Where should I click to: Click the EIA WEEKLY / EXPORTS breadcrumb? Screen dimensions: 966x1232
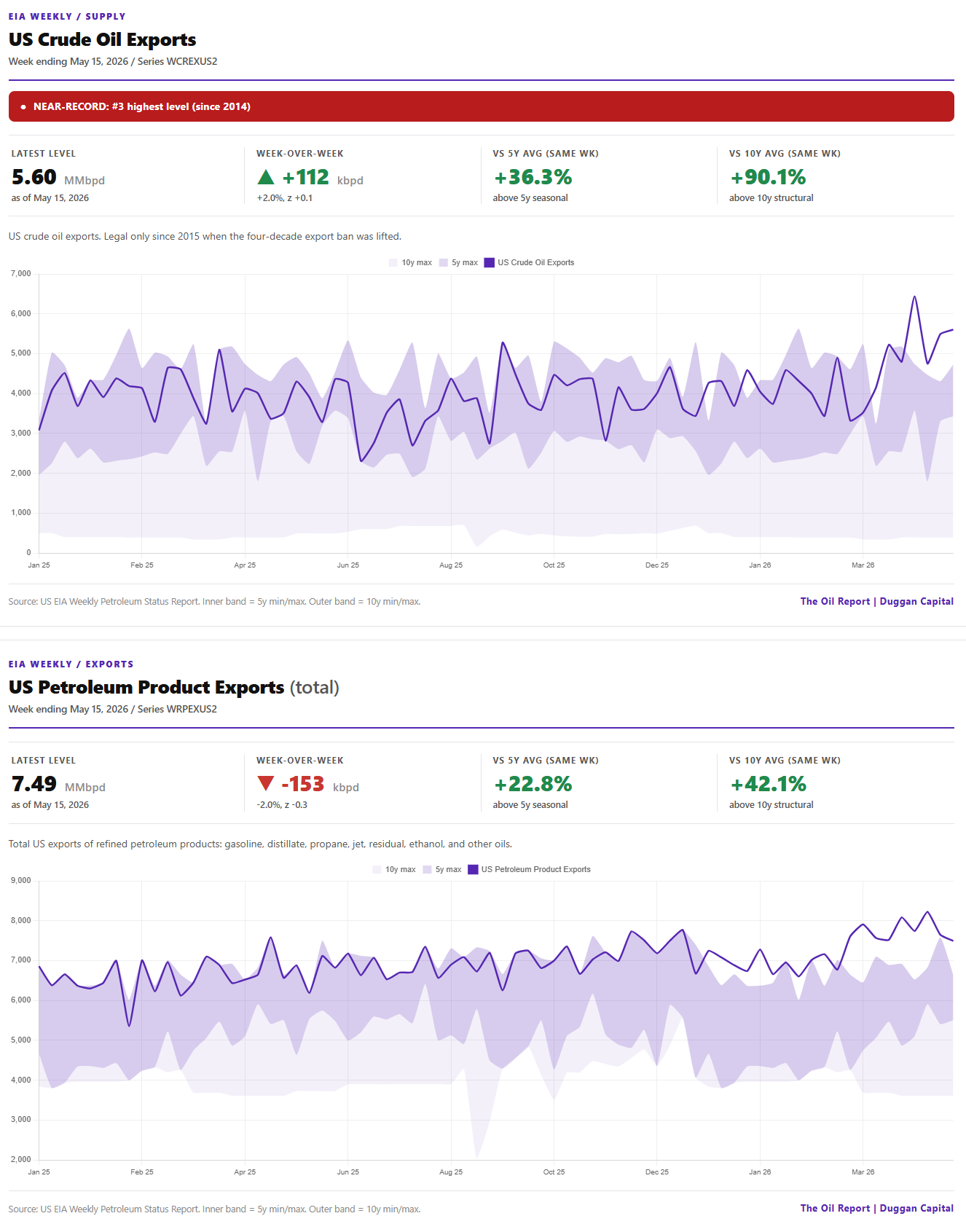tap(71, 664)
